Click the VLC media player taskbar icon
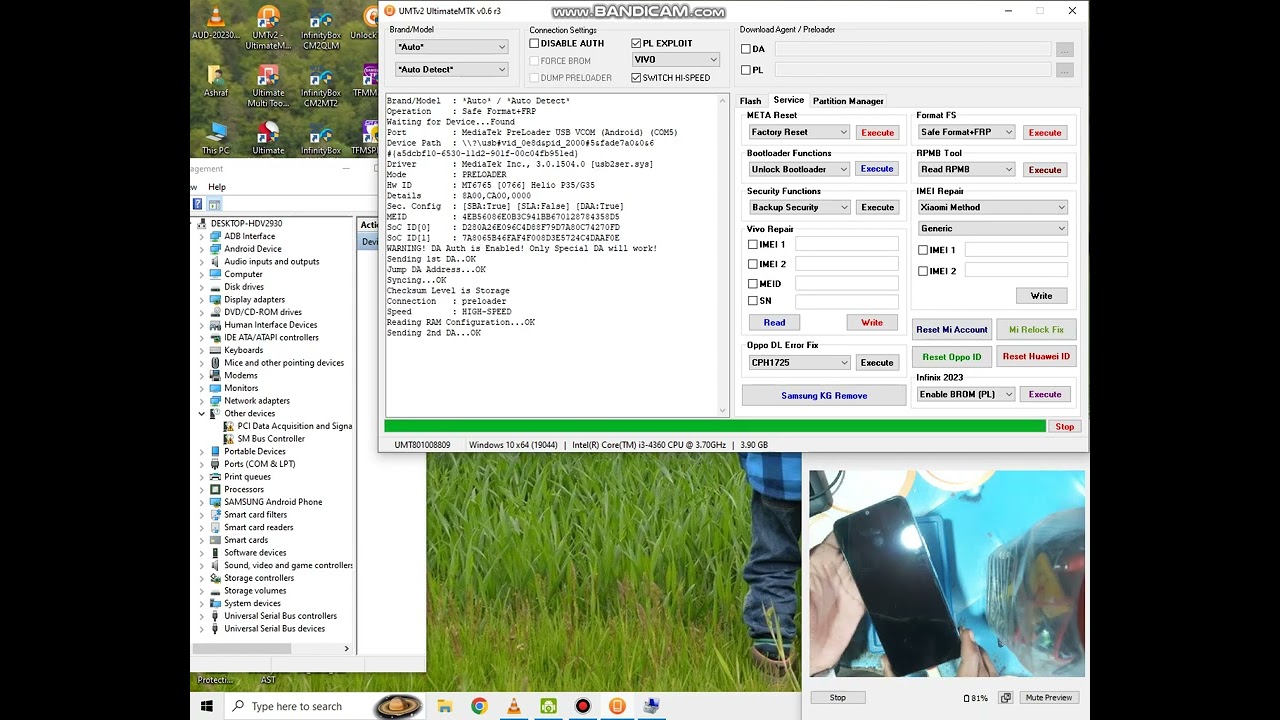This screenshot has width=1280, height=720. point(514,706)
